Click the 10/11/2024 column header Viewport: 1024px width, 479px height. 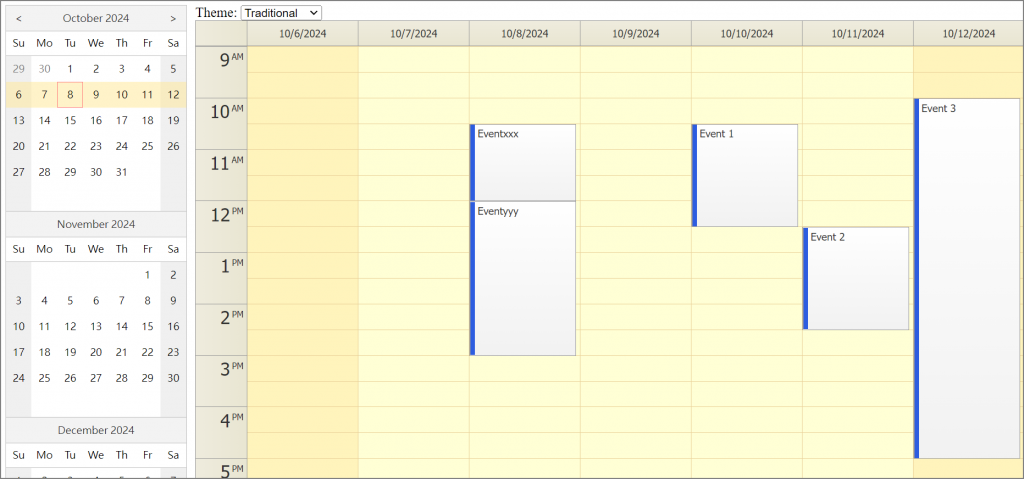tap(857, 33)
